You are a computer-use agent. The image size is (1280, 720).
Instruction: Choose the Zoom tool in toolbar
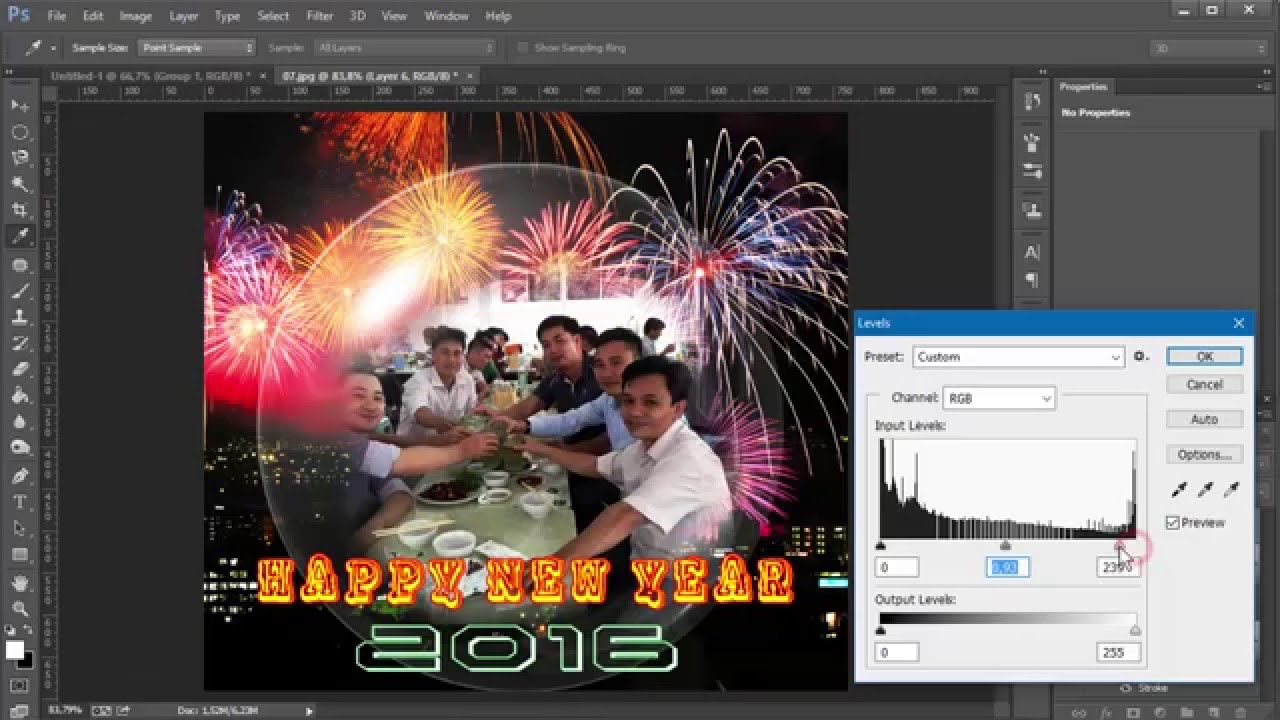[x=20, y=606]
